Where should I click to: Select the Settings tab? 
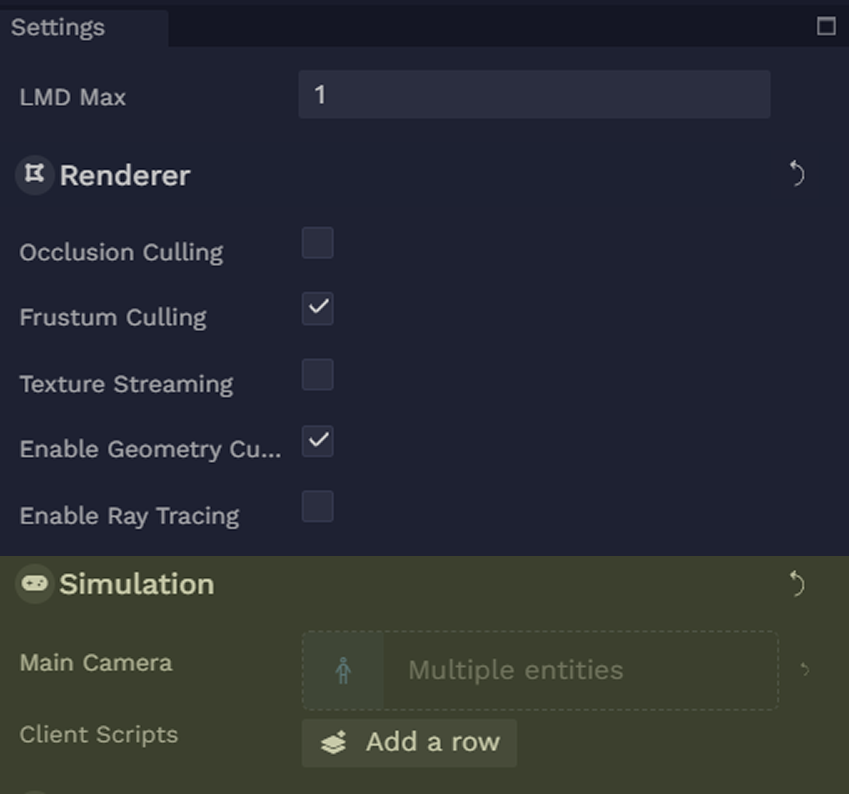click(58, 27)
